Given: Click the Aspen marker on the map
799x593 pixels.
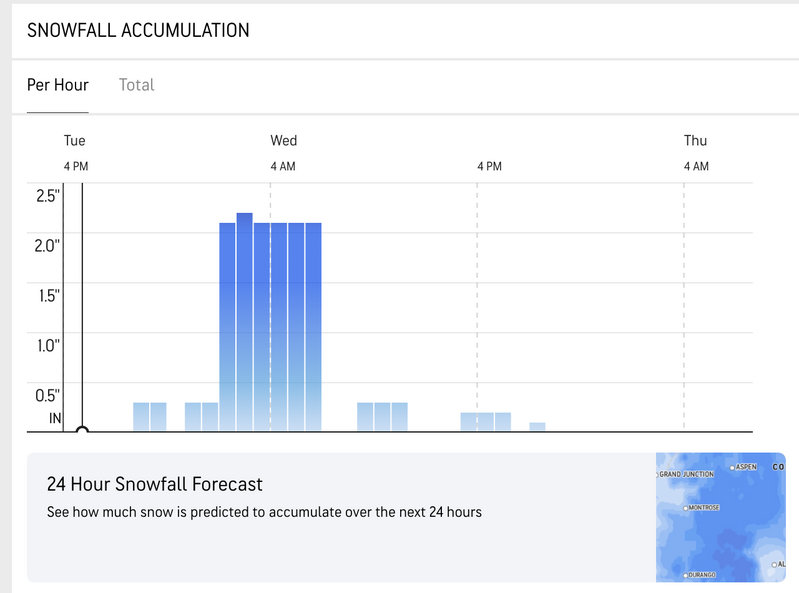Looking at the screenshot, I should [x=733, y=467].
